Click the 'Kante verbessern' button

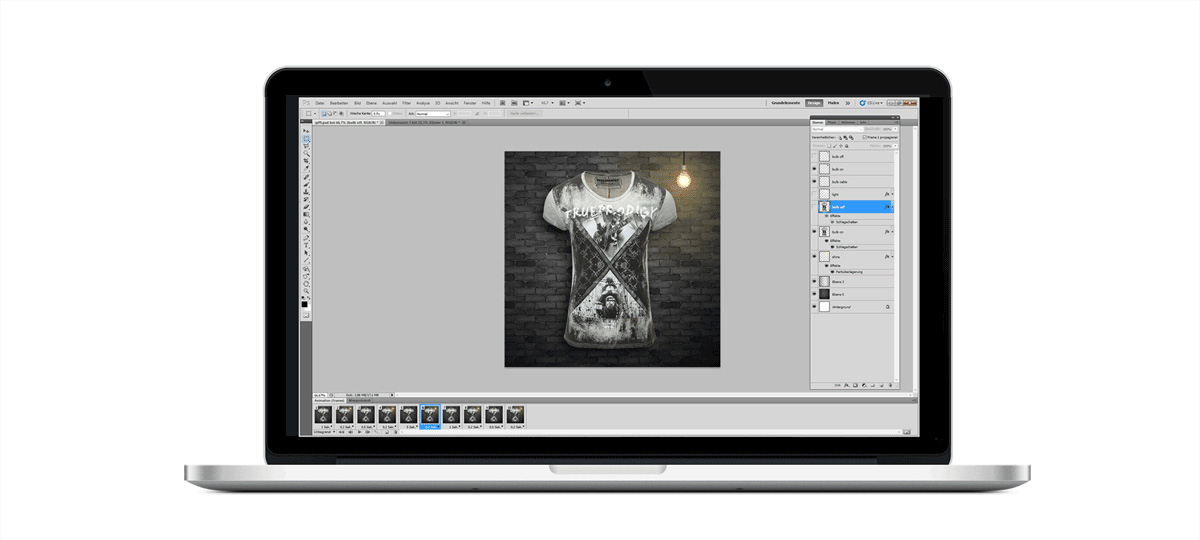click(x=524, y=114)
